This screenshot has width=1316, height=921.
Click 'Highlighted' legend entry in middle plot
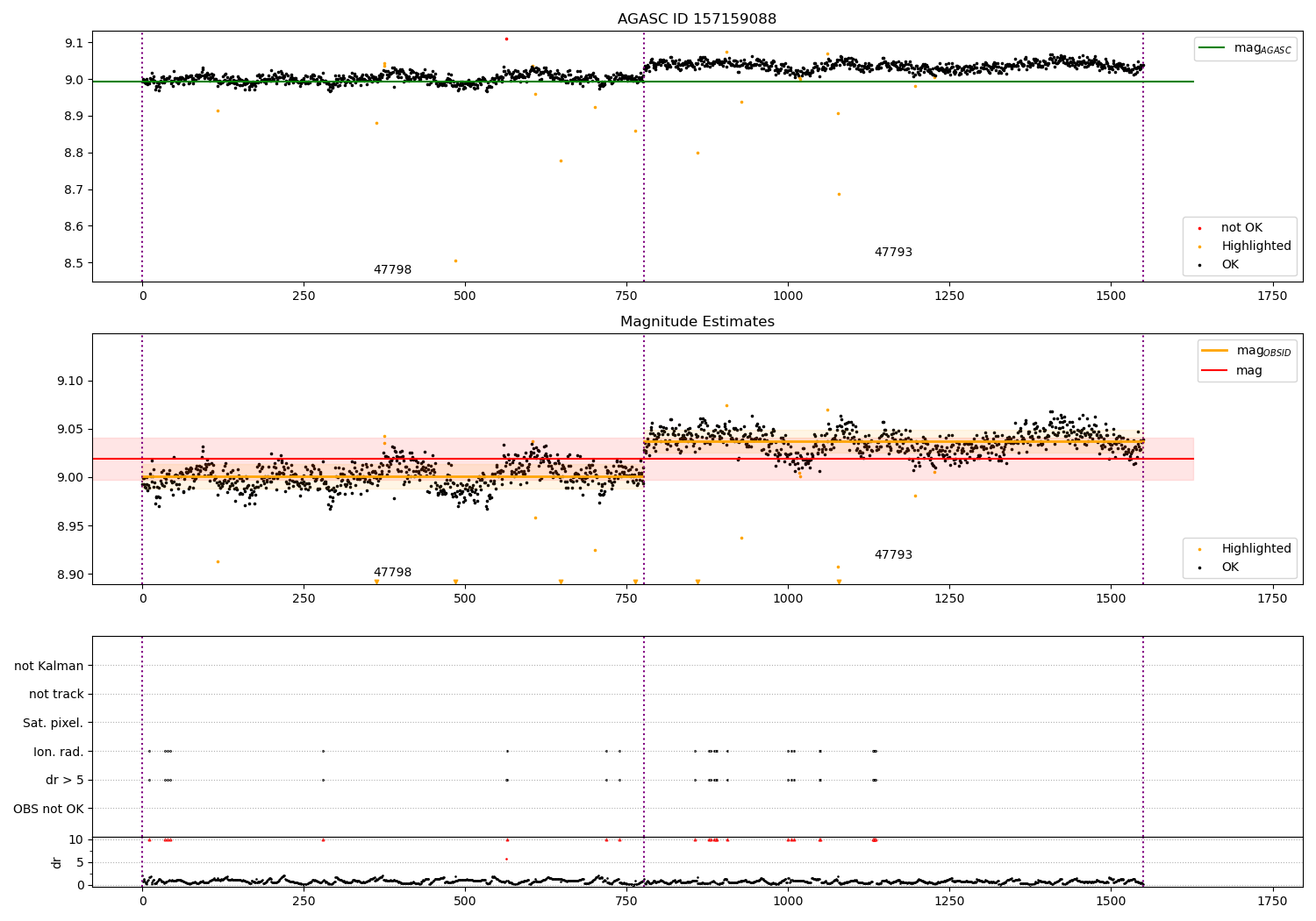[x=1256, y=548]
